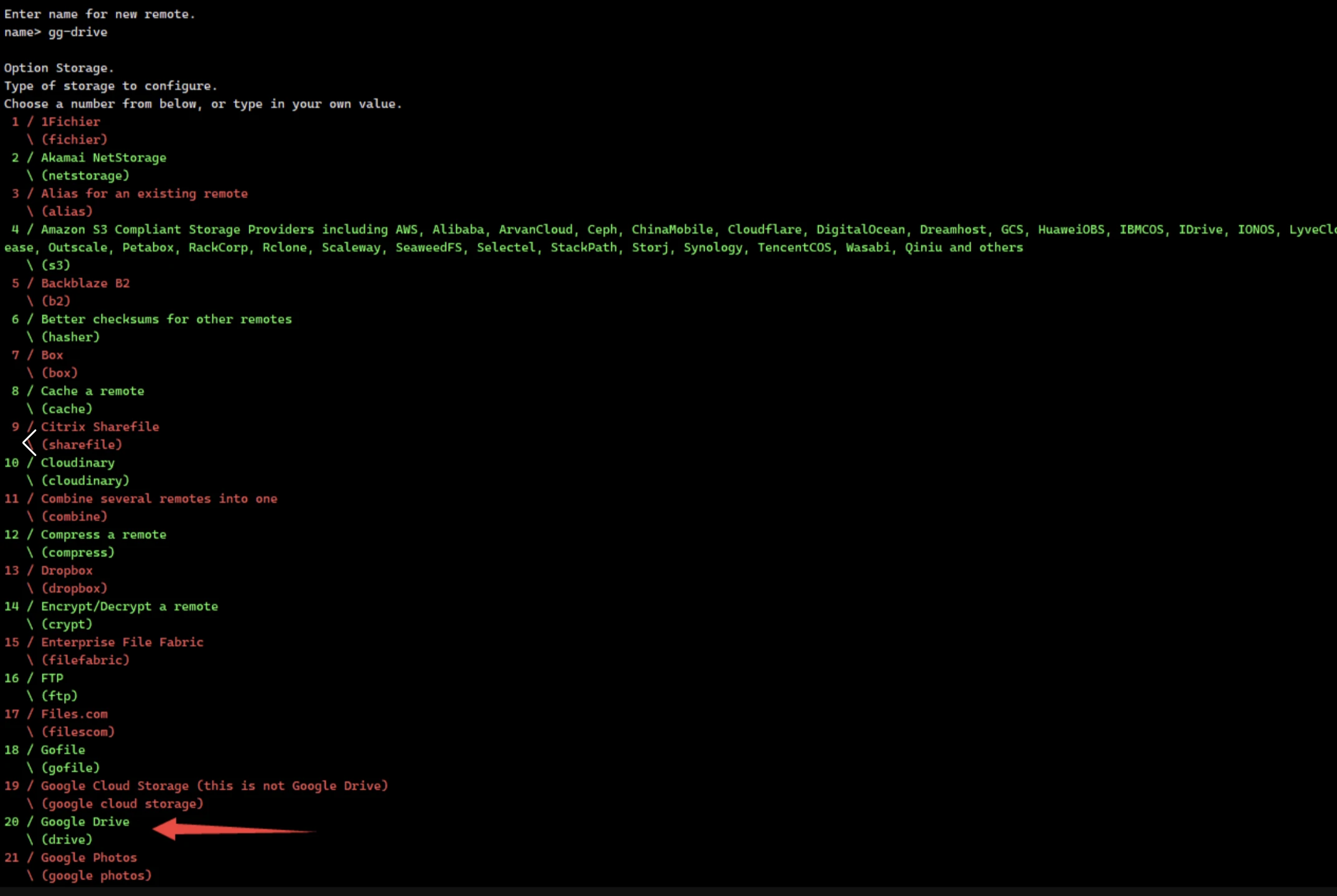Screen dimensions: 1337x896
Task: Click the '(hasher)' identifier
Action: click(x=70, y=337)
